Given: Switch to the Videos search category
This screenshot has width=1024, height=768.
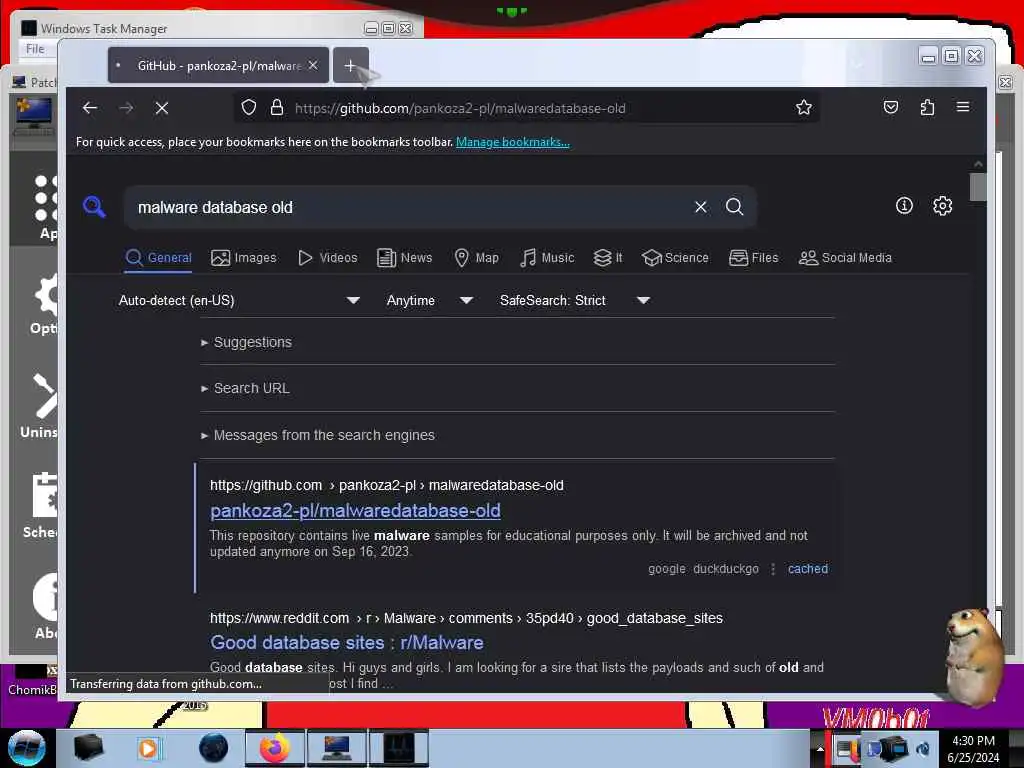Looking at the screenshot, I should pyautogui.click(x=328, y=258).
